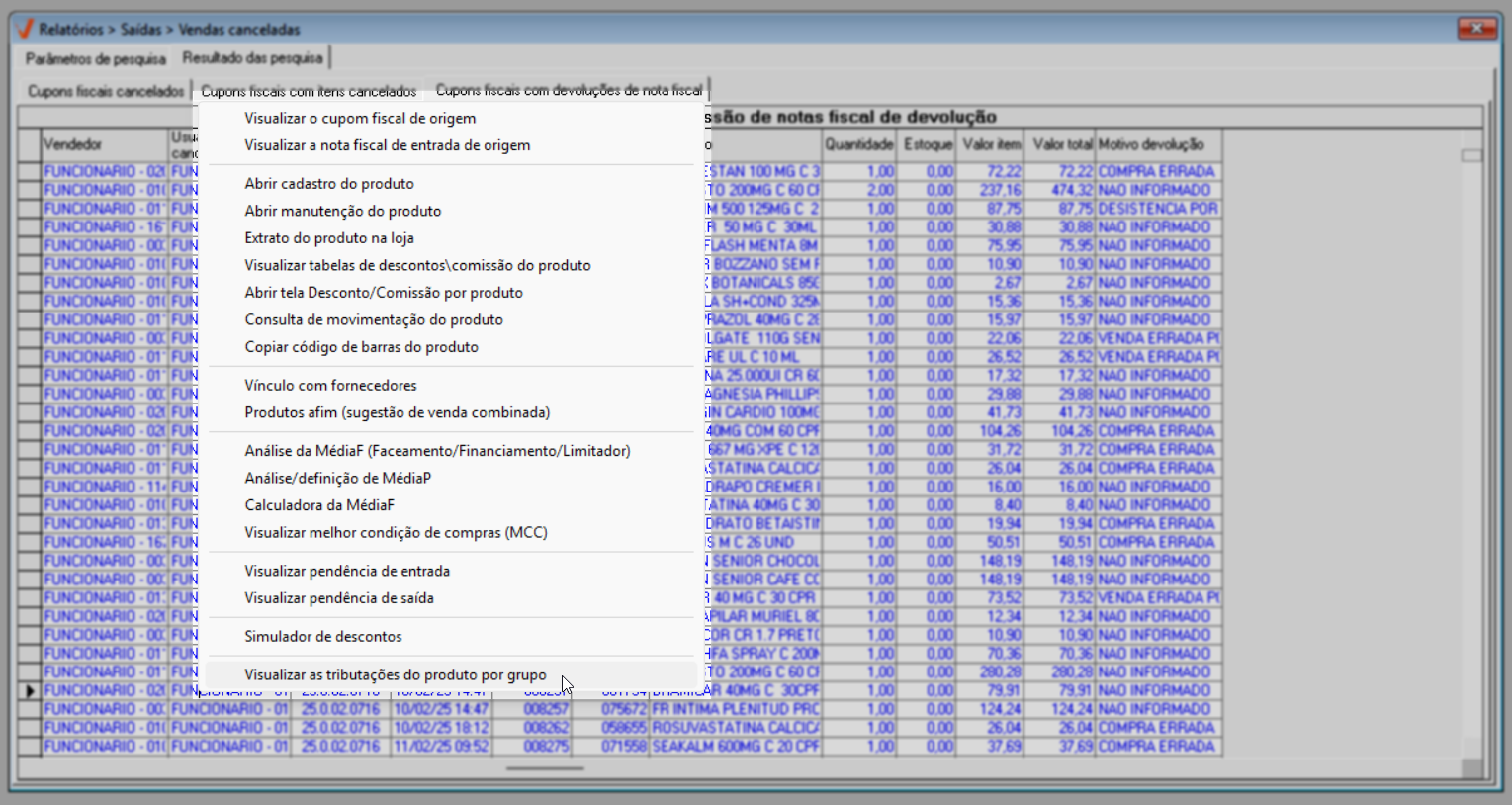Click Calculadora da MédiaF

point(319,505)
